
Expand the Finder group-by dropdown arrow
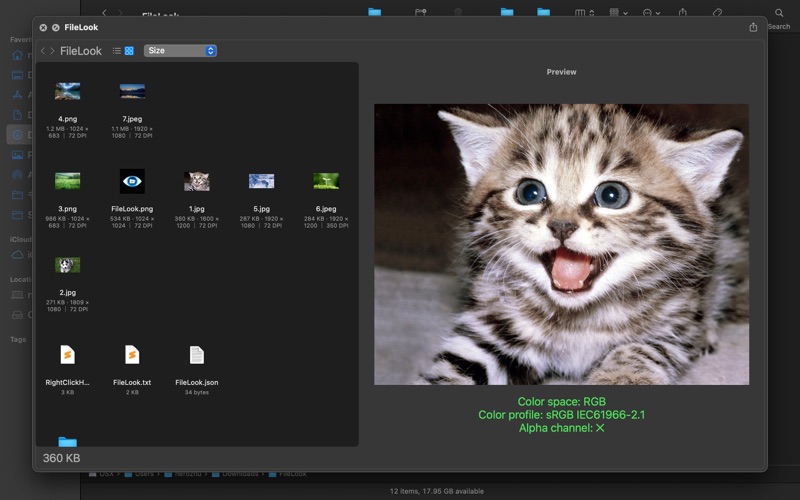point(626,13)
